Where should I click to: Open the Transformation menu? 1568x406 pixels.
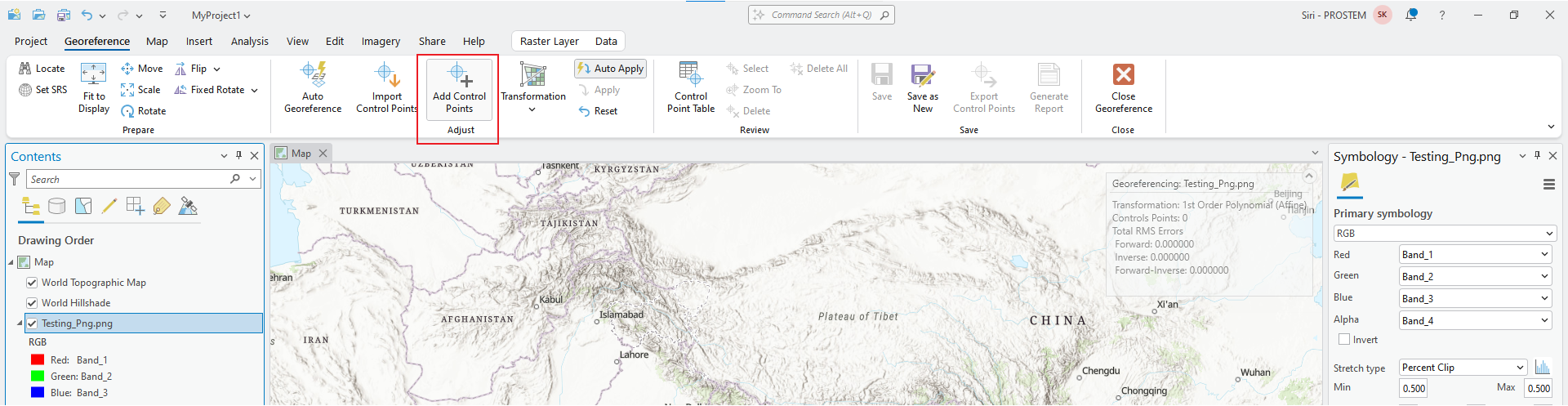click(x=533, y=88)
